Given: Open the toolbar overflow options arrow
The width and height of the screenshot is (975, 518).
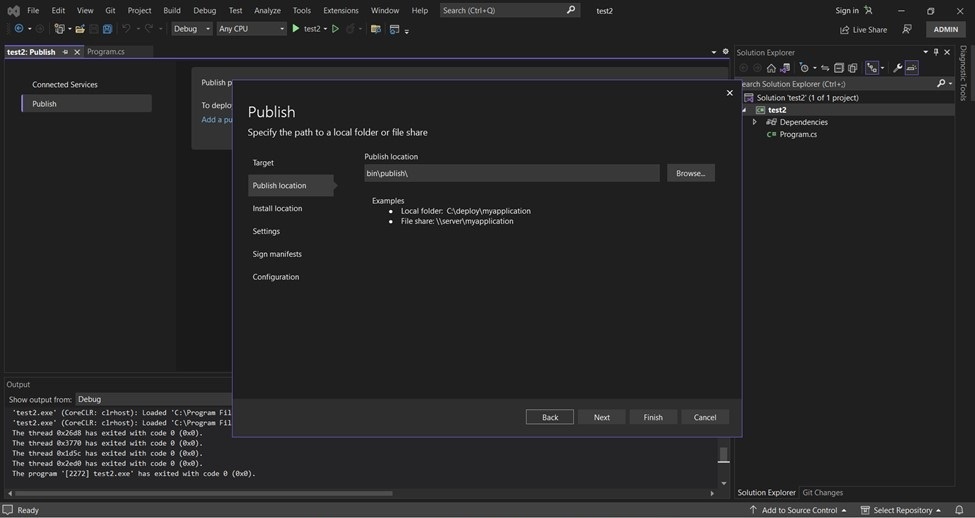Looking at the screenshot, I should click(407, 30).
